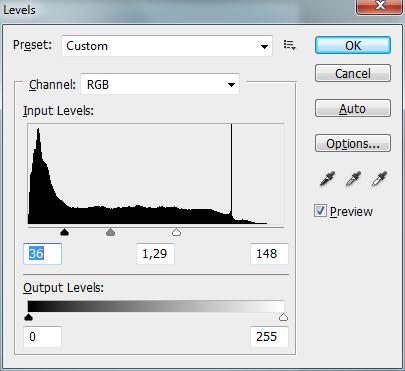405x371 pixels.
Task: Select the white output levels slider
Action: 283,317
